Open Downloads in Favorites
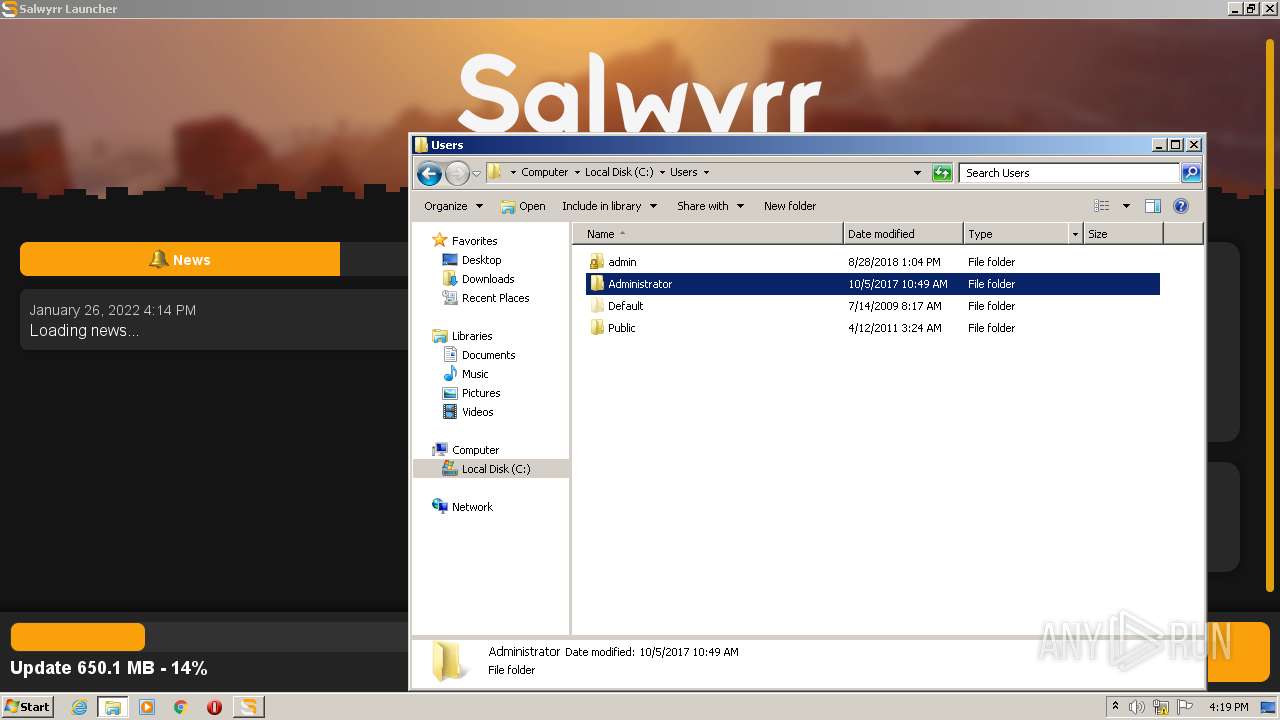Viewport: 1280px width, 720px height. 488,279
